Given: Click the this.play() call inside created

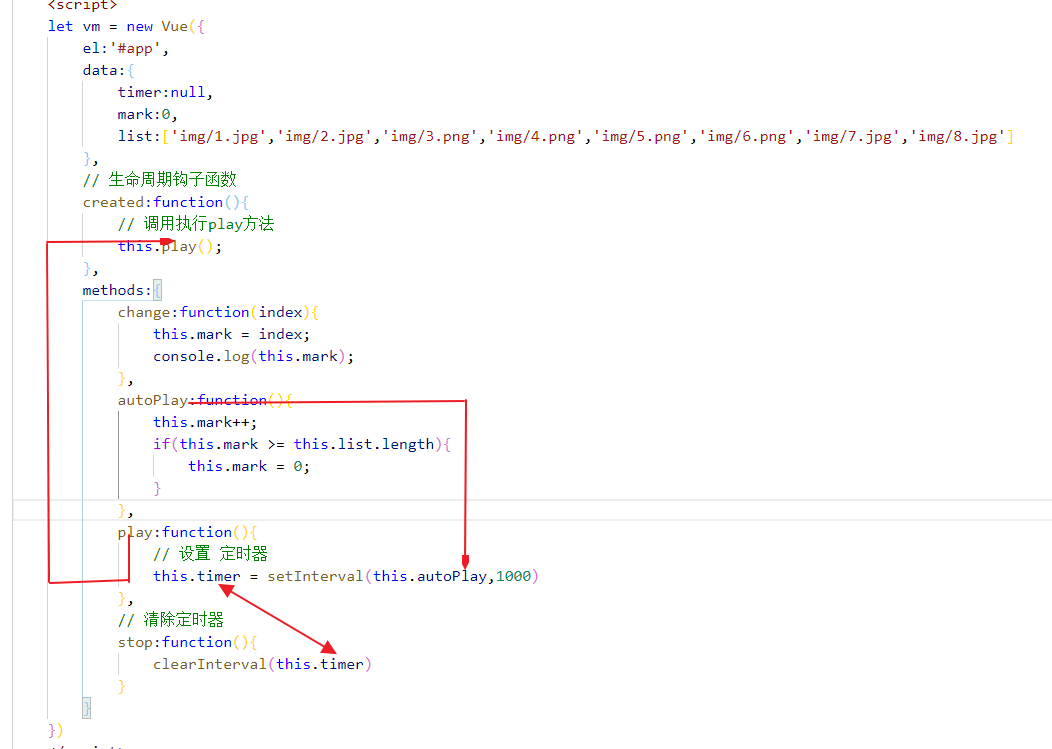Looking at the screenshot, I should 169,246.
